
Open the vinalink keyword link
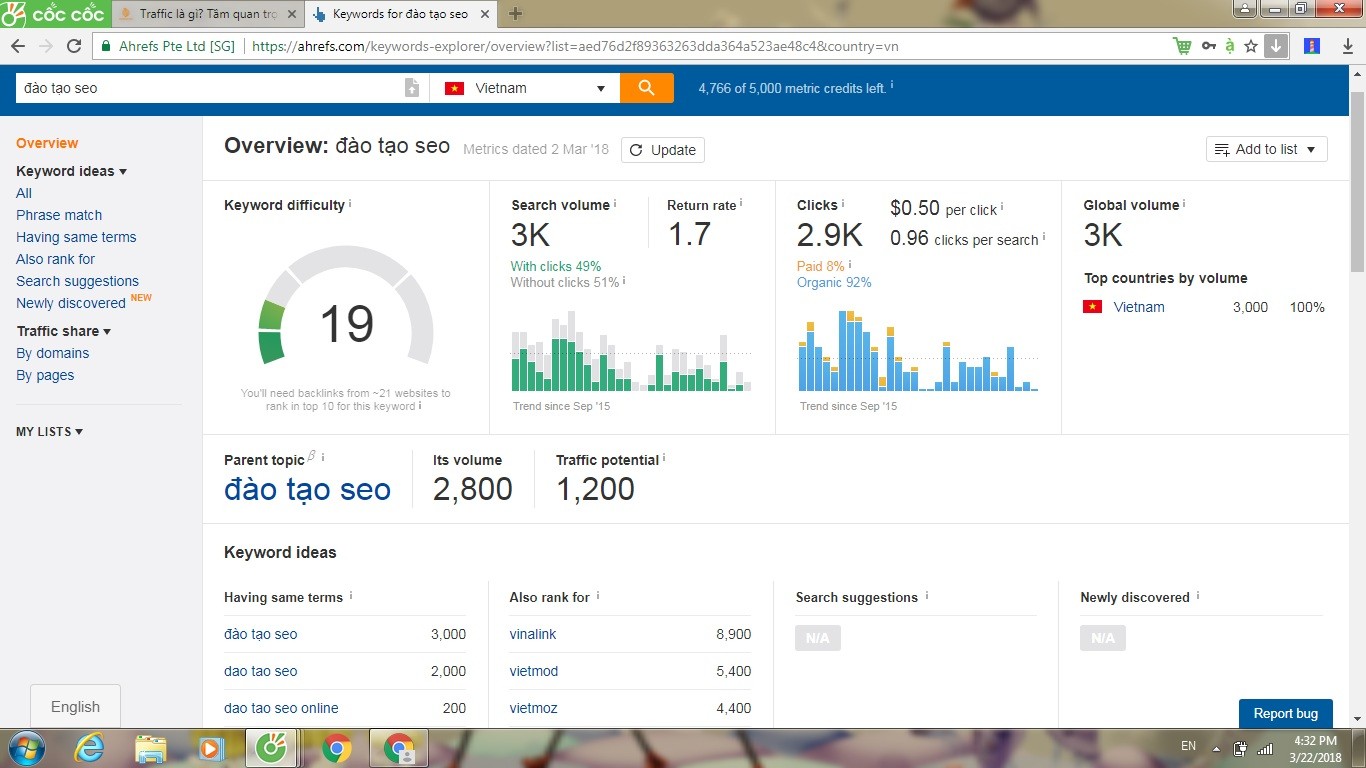(x=533, y=634)
